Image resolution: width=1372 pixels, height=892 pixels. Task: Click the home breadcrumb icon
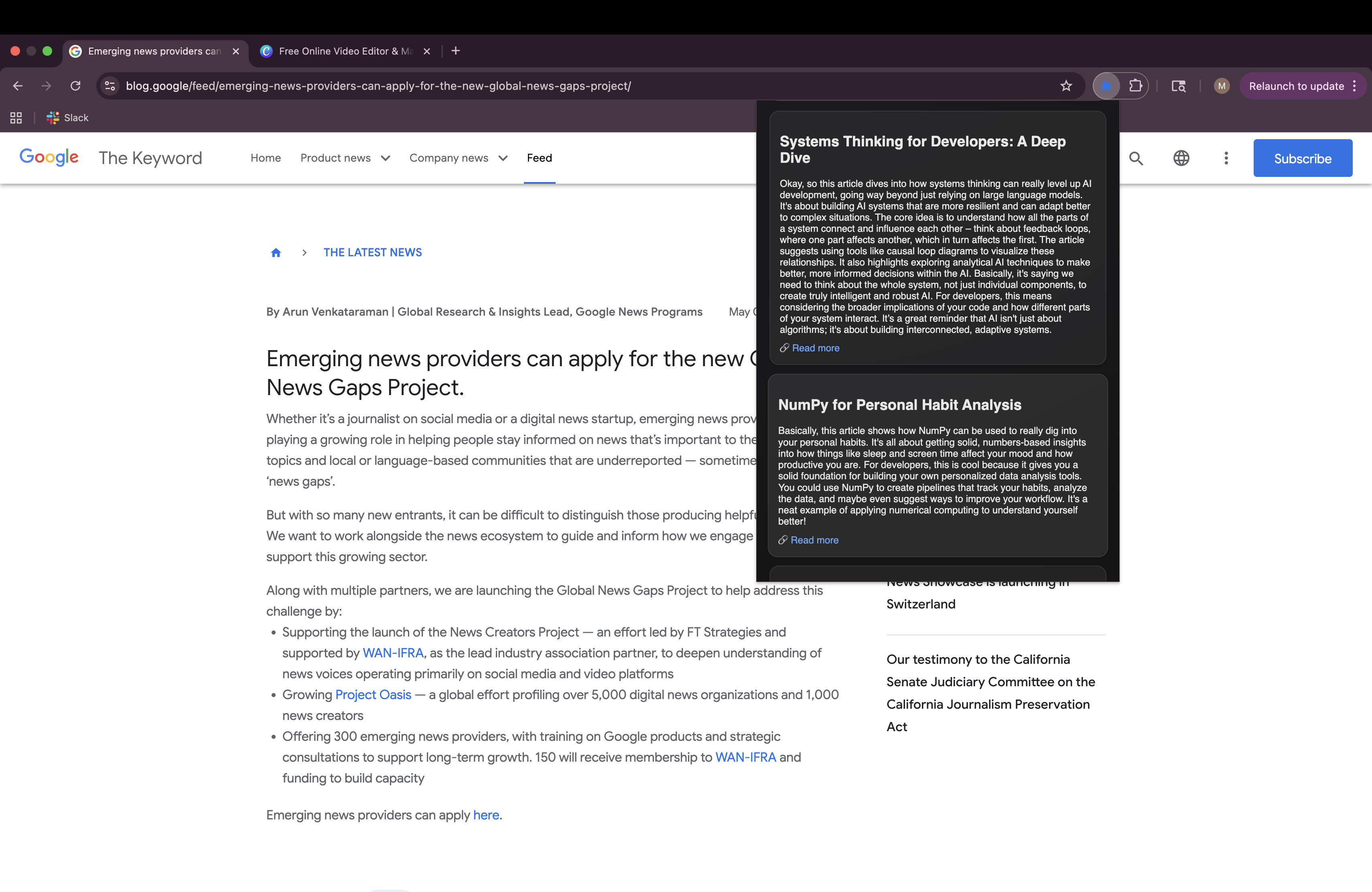pyautogui.click(x=276, y=252)
